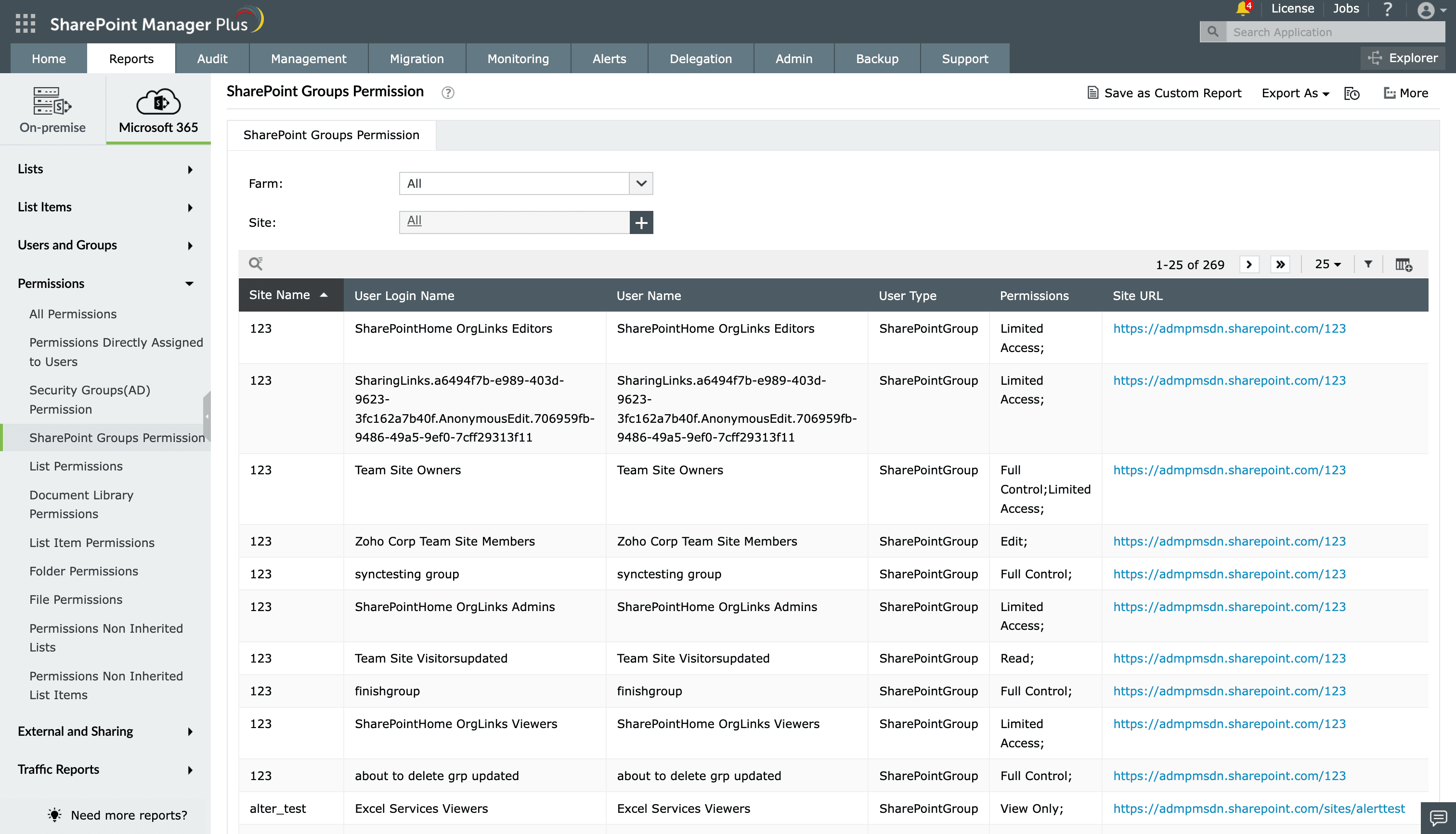
Task: Jump to last page of results
Action: click(x=1280, y=264)
